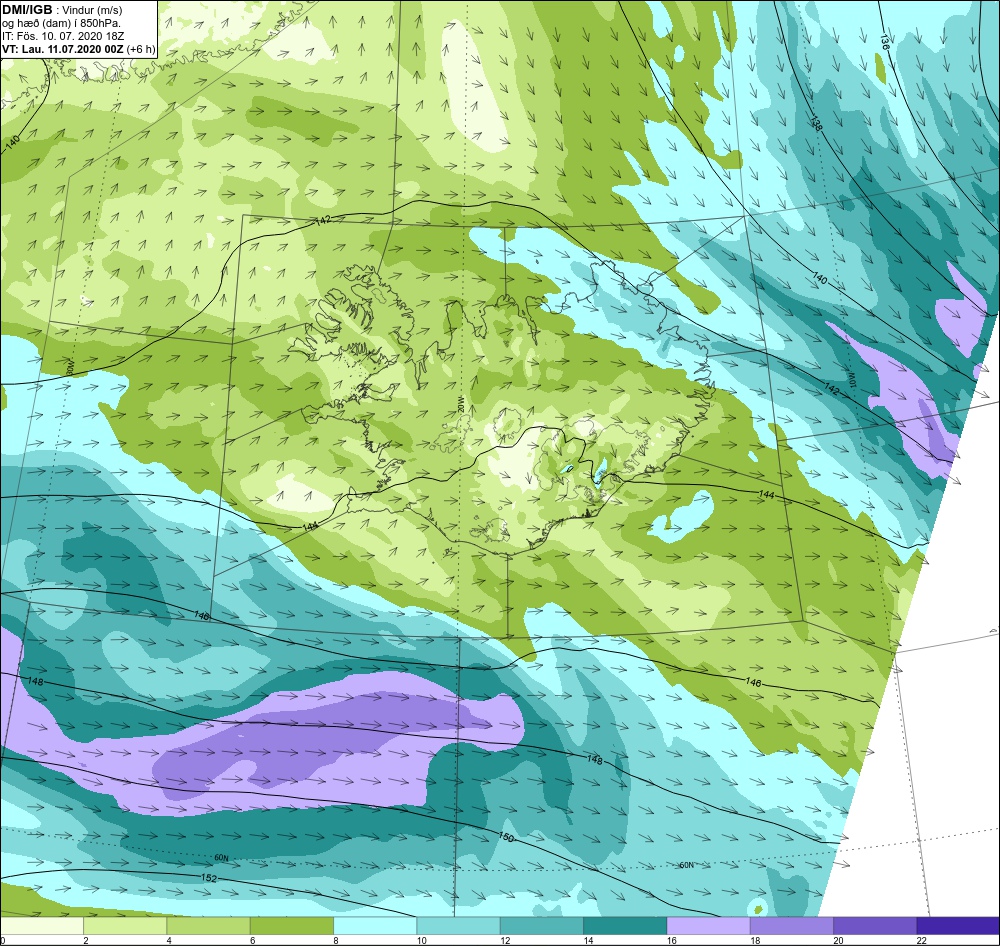
Task: Click legend tick label '20'
Action: click(838, 940)
